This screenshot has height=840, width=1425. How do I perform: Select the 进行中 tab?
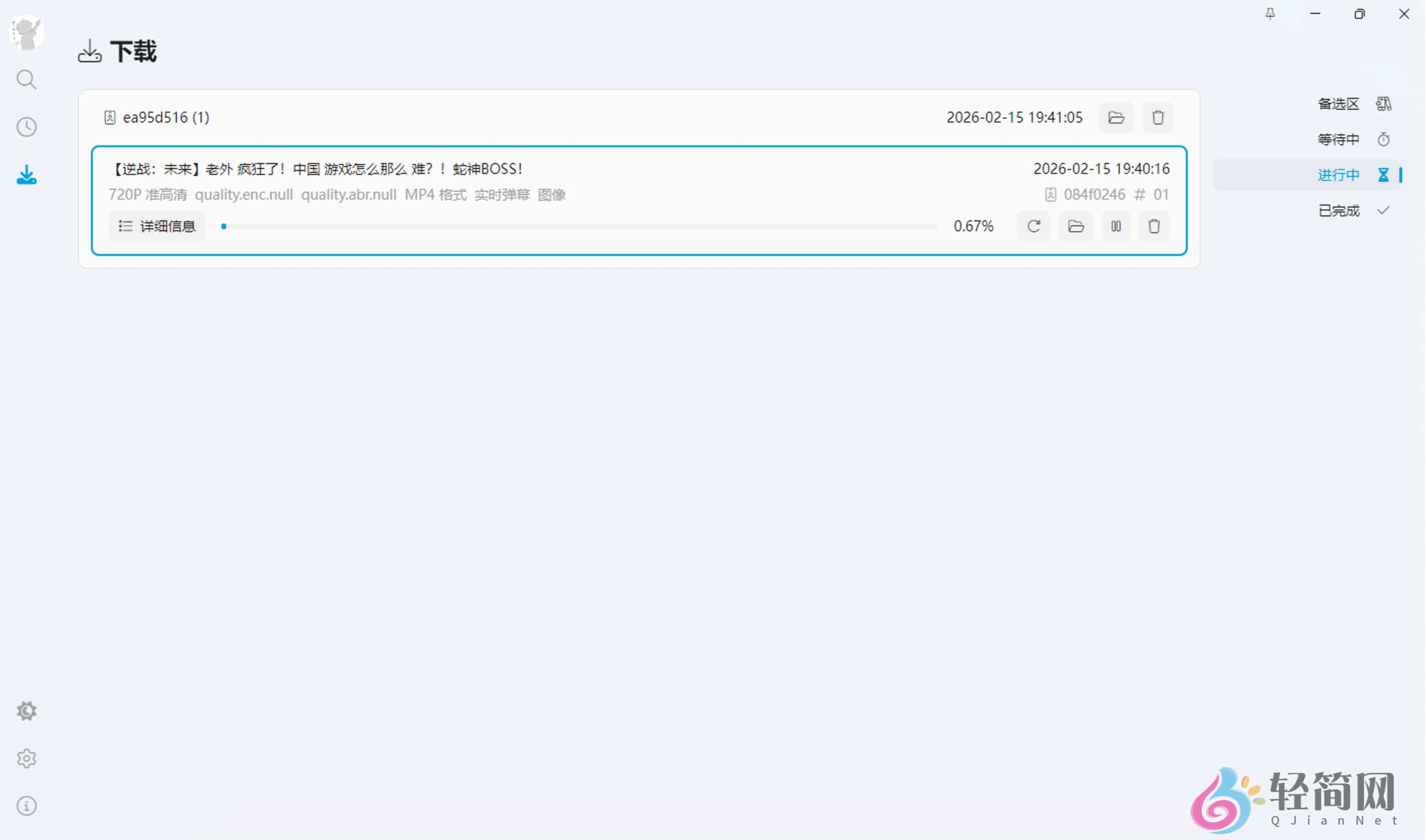tap(1338, 174)
